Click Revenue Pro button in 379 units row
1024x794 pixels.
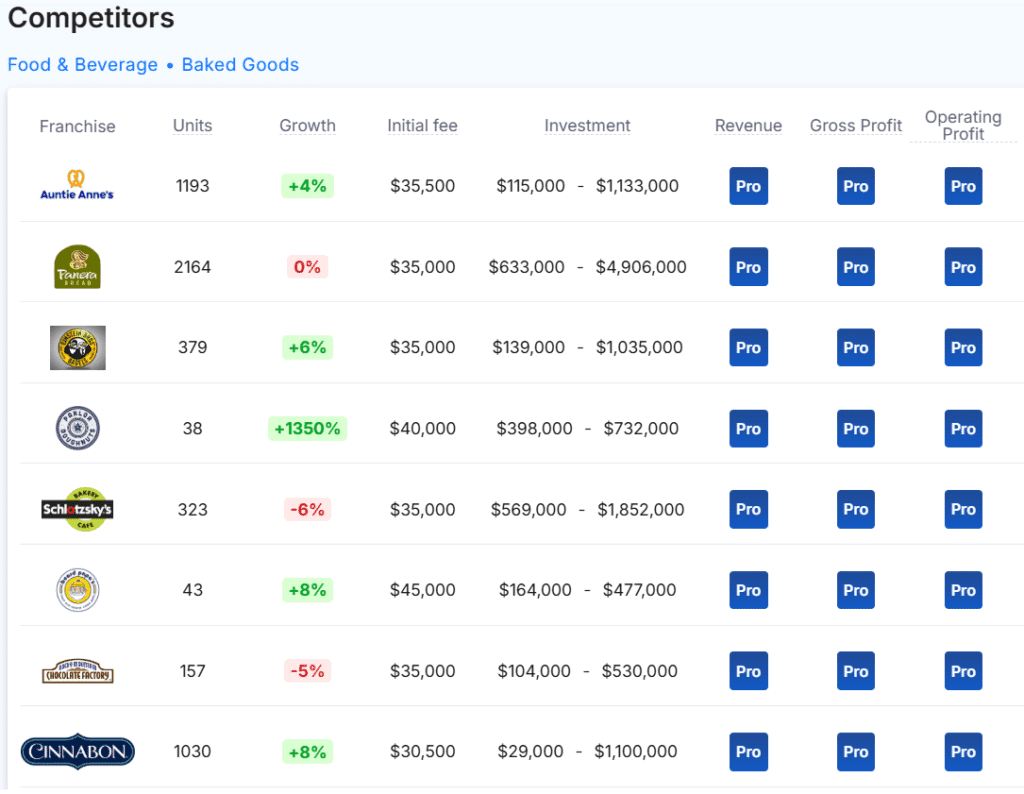(x=748, y=347)
